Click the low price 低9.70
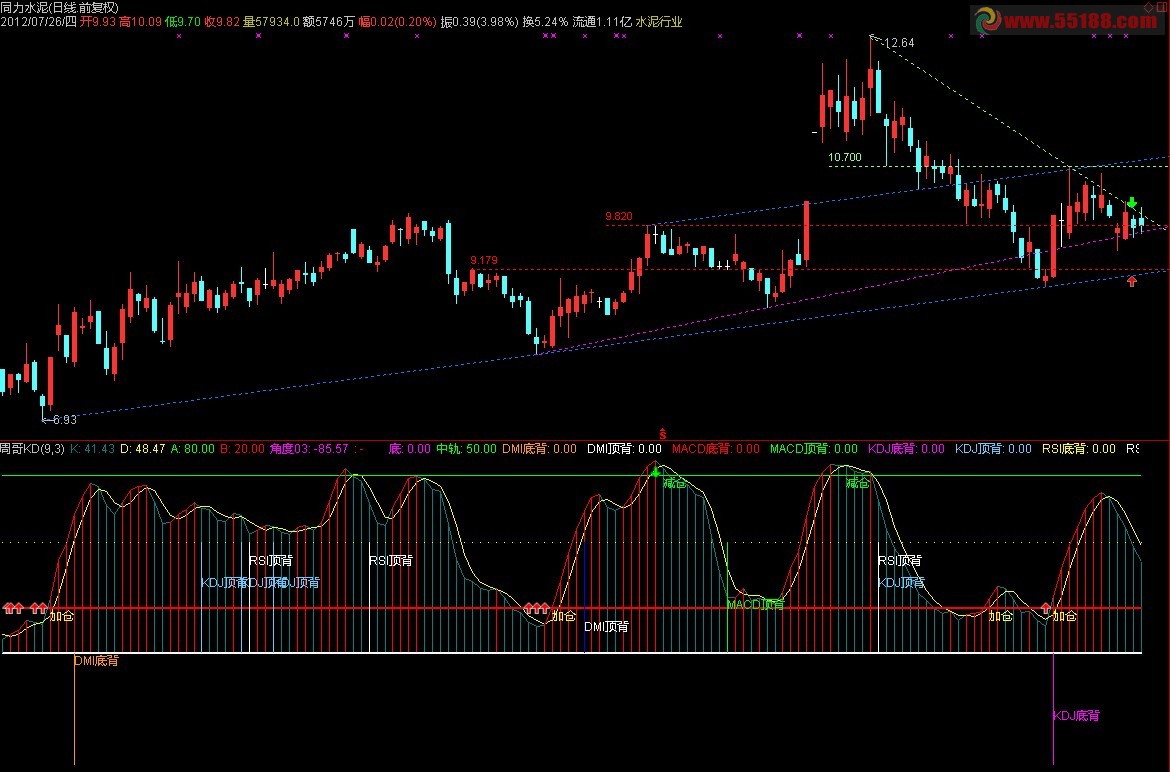The height and width of the screenshot is (772, 1170). pos(183,22)
